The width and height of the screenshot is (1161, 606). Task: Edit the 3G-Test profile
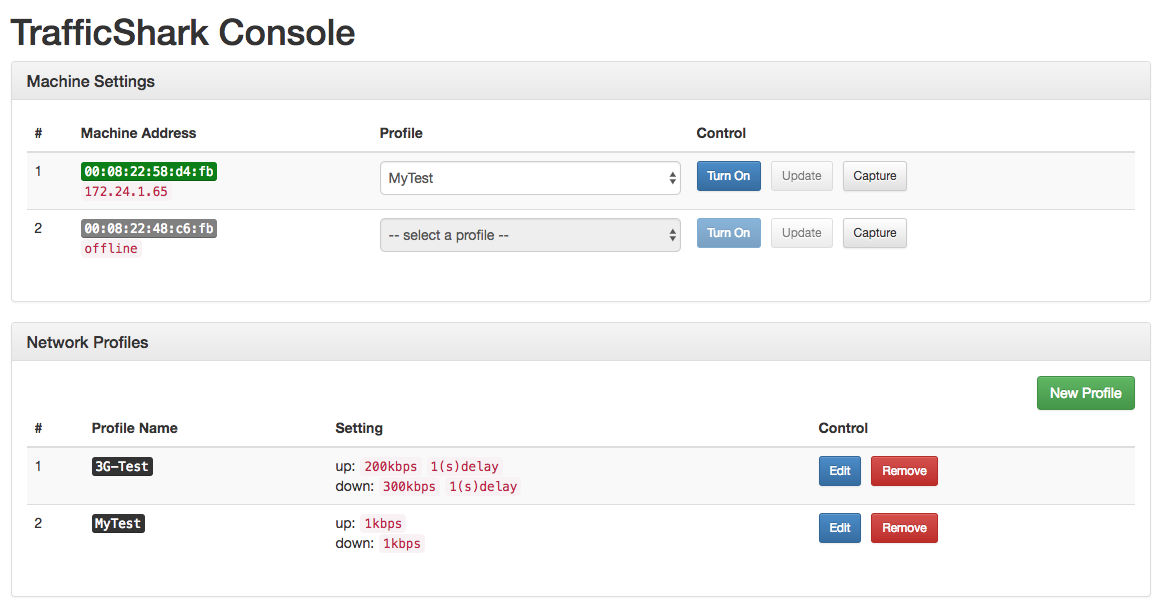tap(839, 471)
